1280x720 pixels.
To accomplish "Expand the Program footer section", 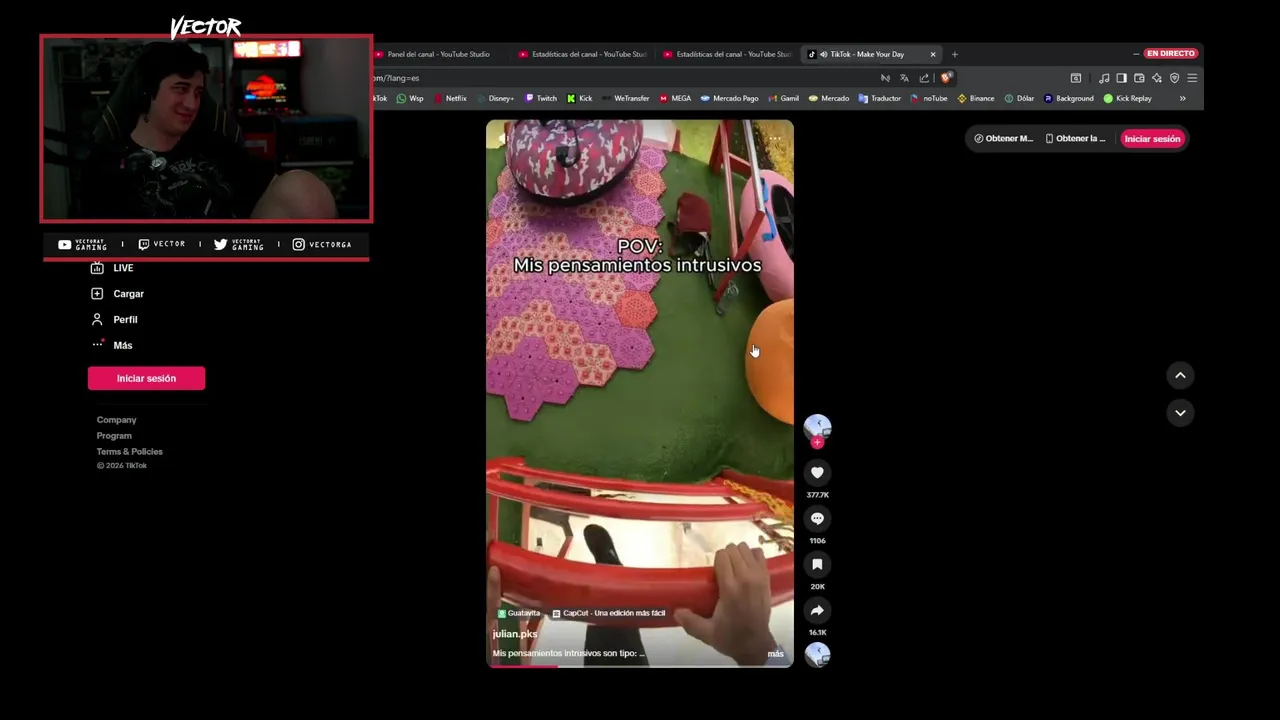I will click(114, 436).
